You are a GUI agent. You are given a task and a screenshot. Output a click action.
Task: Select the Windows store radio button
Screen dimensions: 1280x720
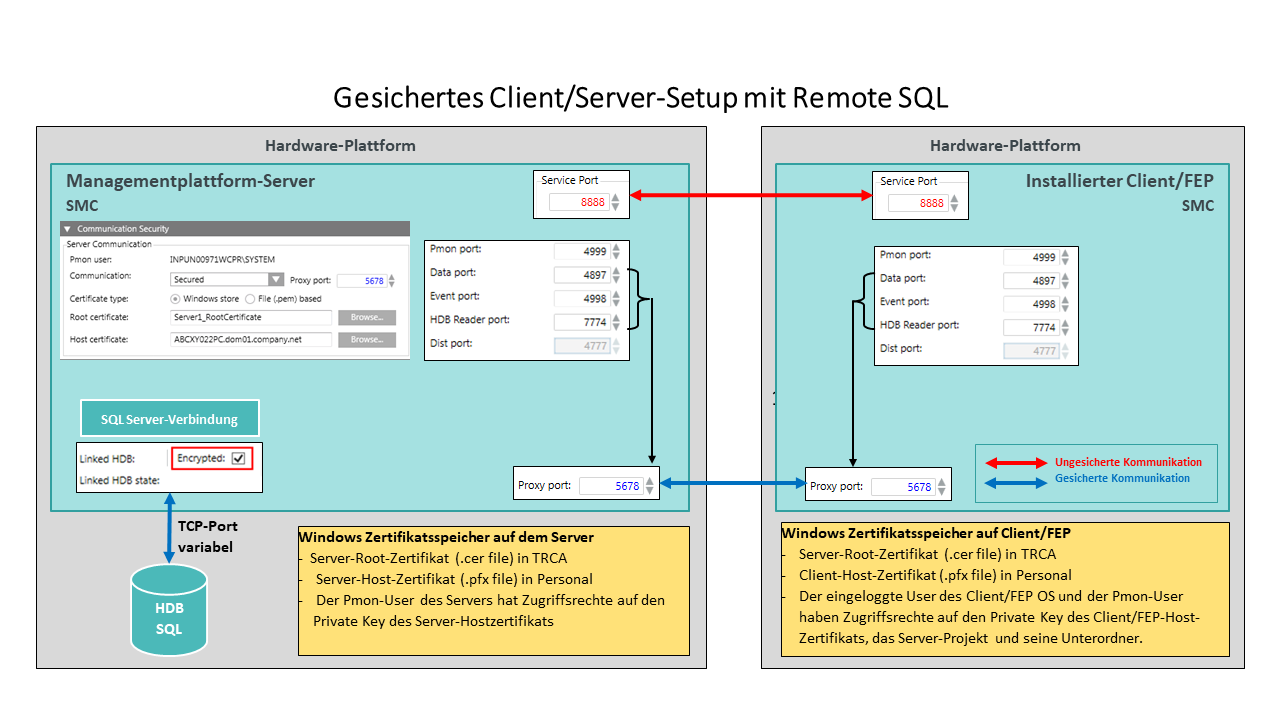tap(175, 299)
